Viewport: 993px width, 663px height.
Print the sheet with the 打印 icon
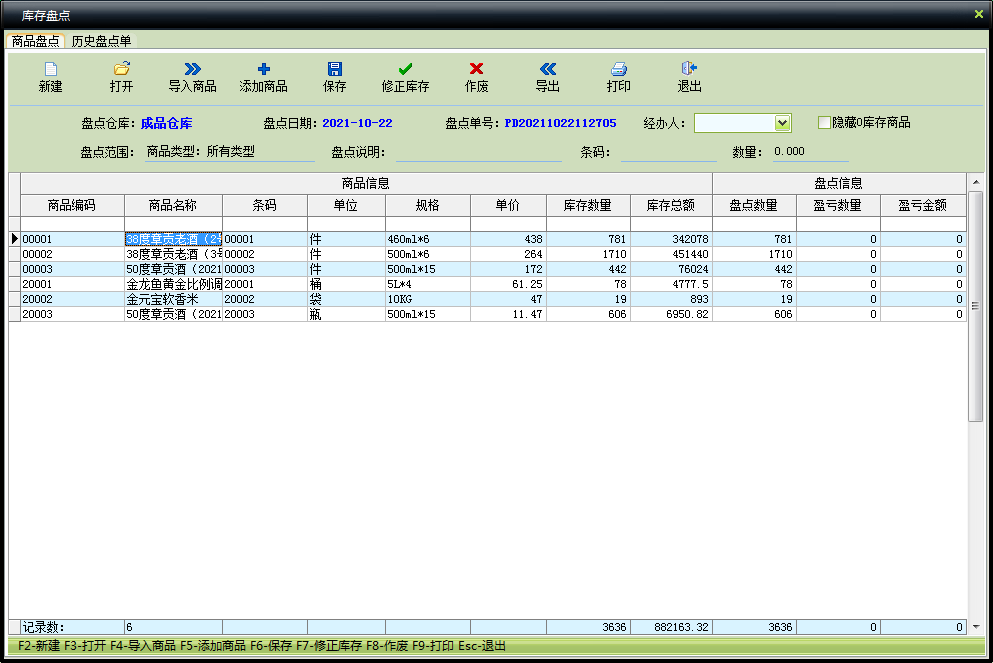tap(619, 68)
